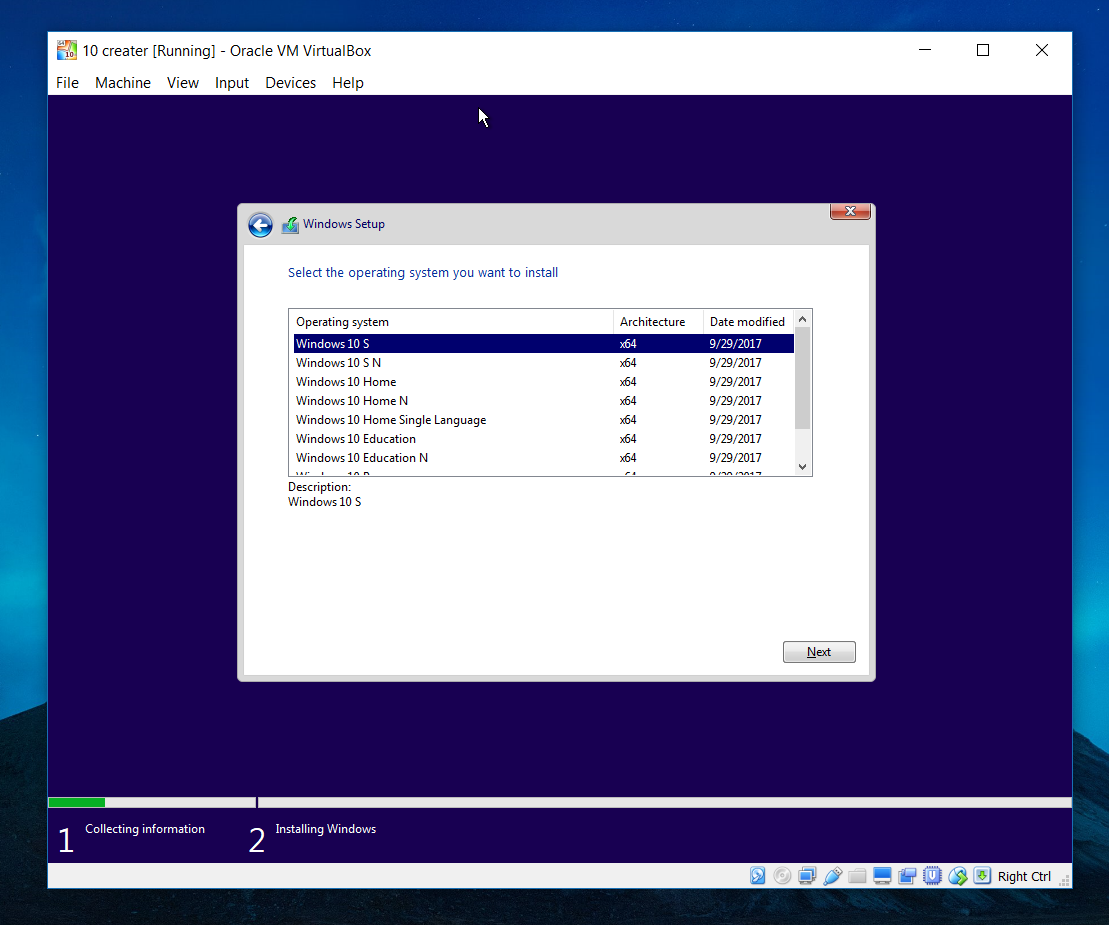Screen dimensions: 1109x925
Task: Click the list scroll up arrow
Action: click(802, 320)
